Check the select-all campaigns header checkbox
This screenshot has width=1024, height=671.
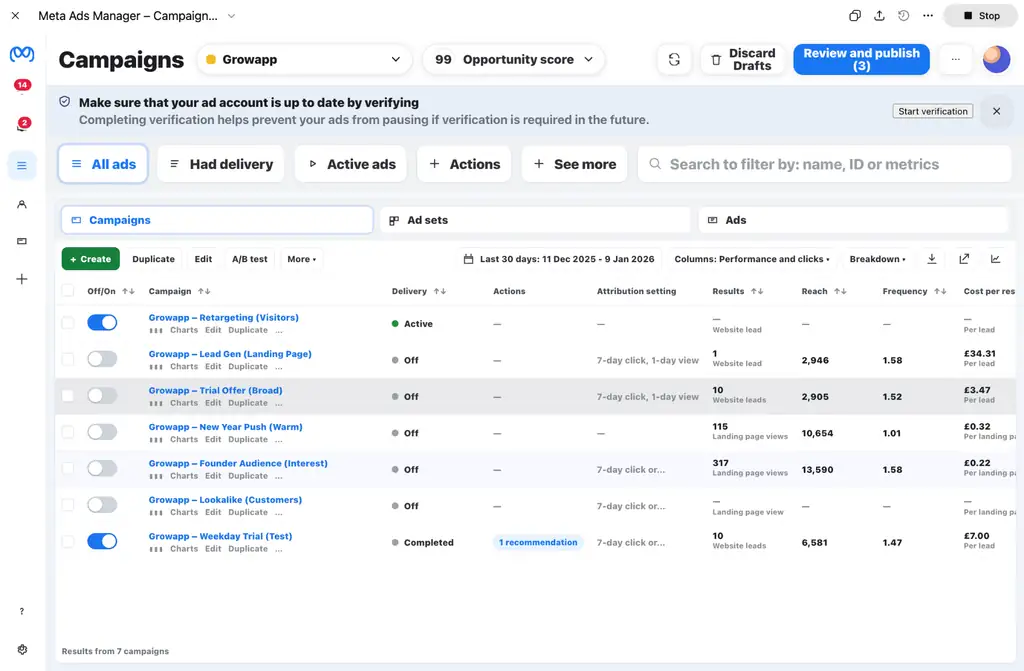pyautogui.click(x=68, y=291)
